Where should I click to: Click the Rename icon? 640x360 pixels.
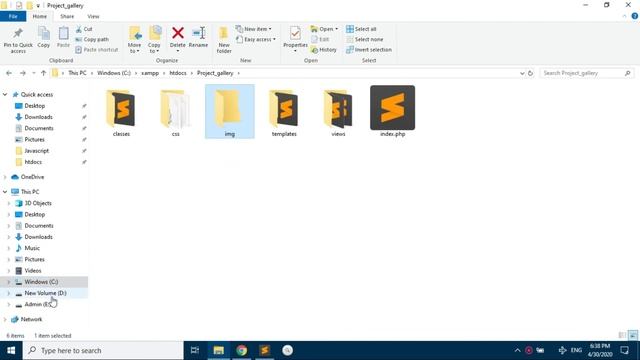(198, 33)
